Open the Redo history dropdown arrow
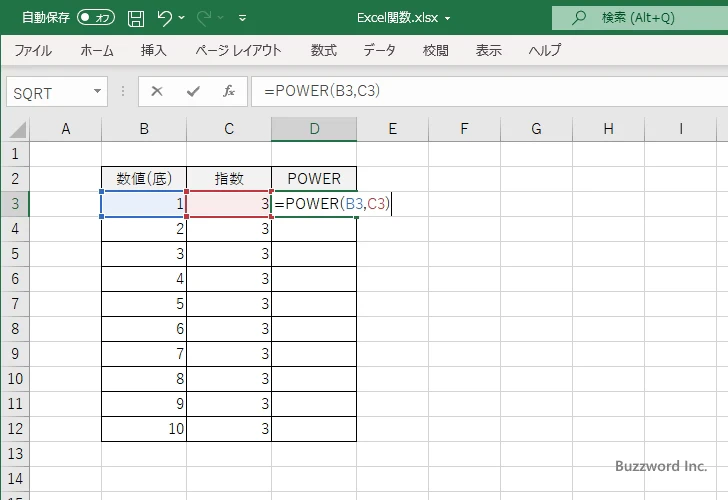 (x=221, y=18)
